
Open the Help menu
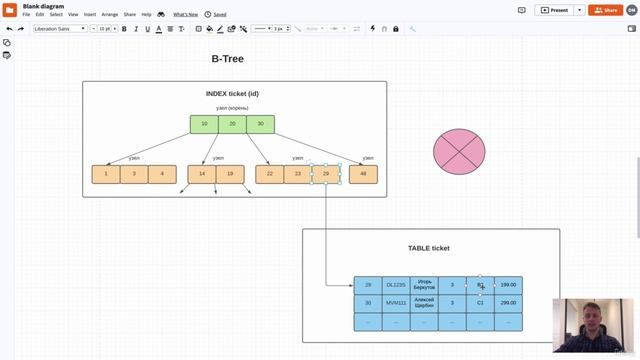(x=147, y=14)
